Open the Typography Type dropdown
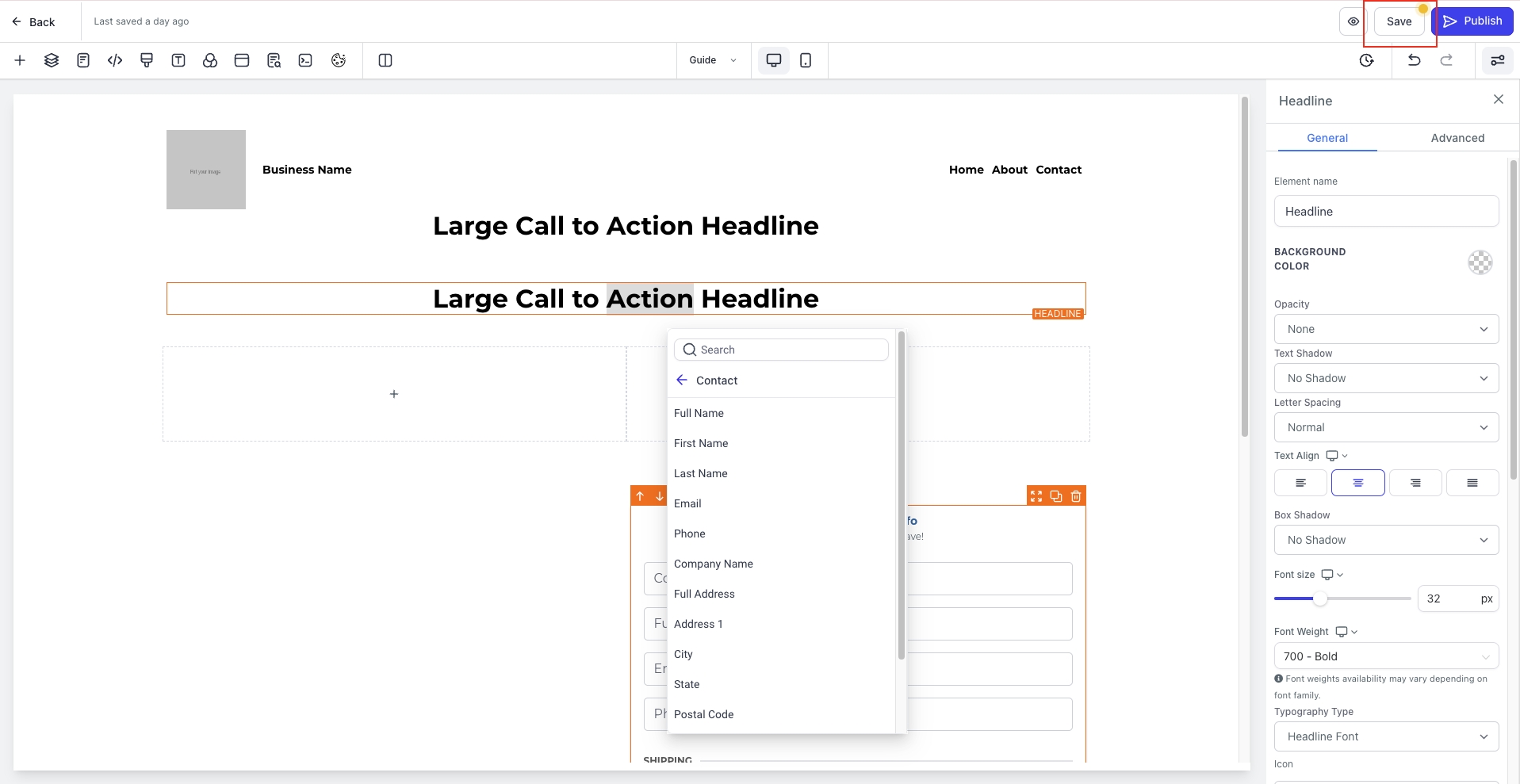 pyautogui.click(x=1386, y=736)
